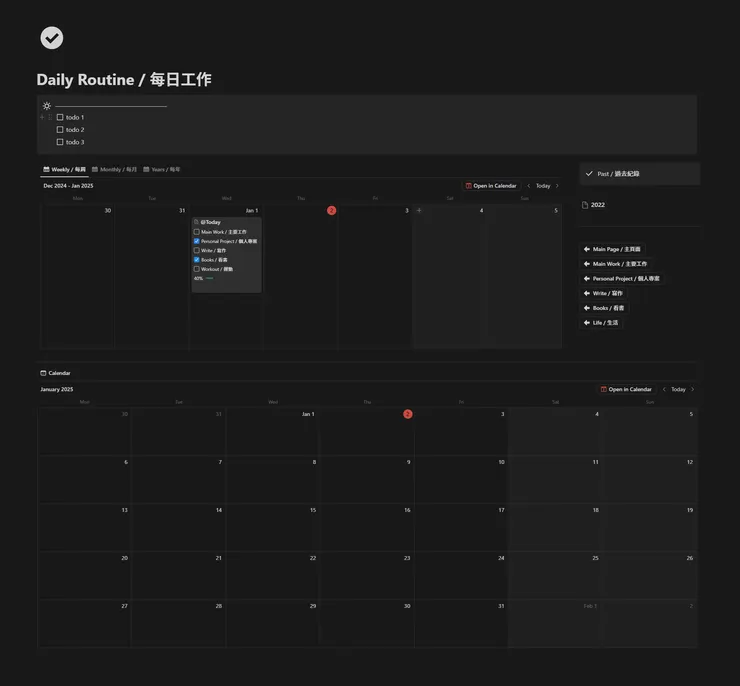Check Workout / 運動 in the @Today card
The image size is (740, 686).
(197, 269)
